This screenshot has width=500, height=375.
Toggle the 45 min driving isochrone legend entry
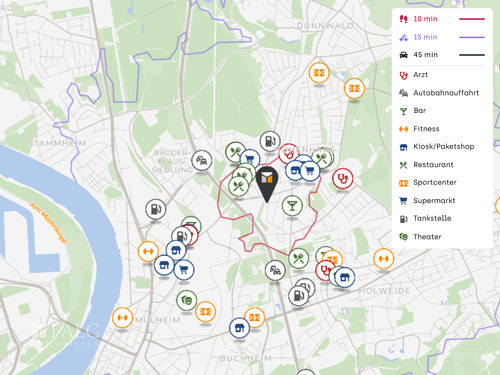442,55
